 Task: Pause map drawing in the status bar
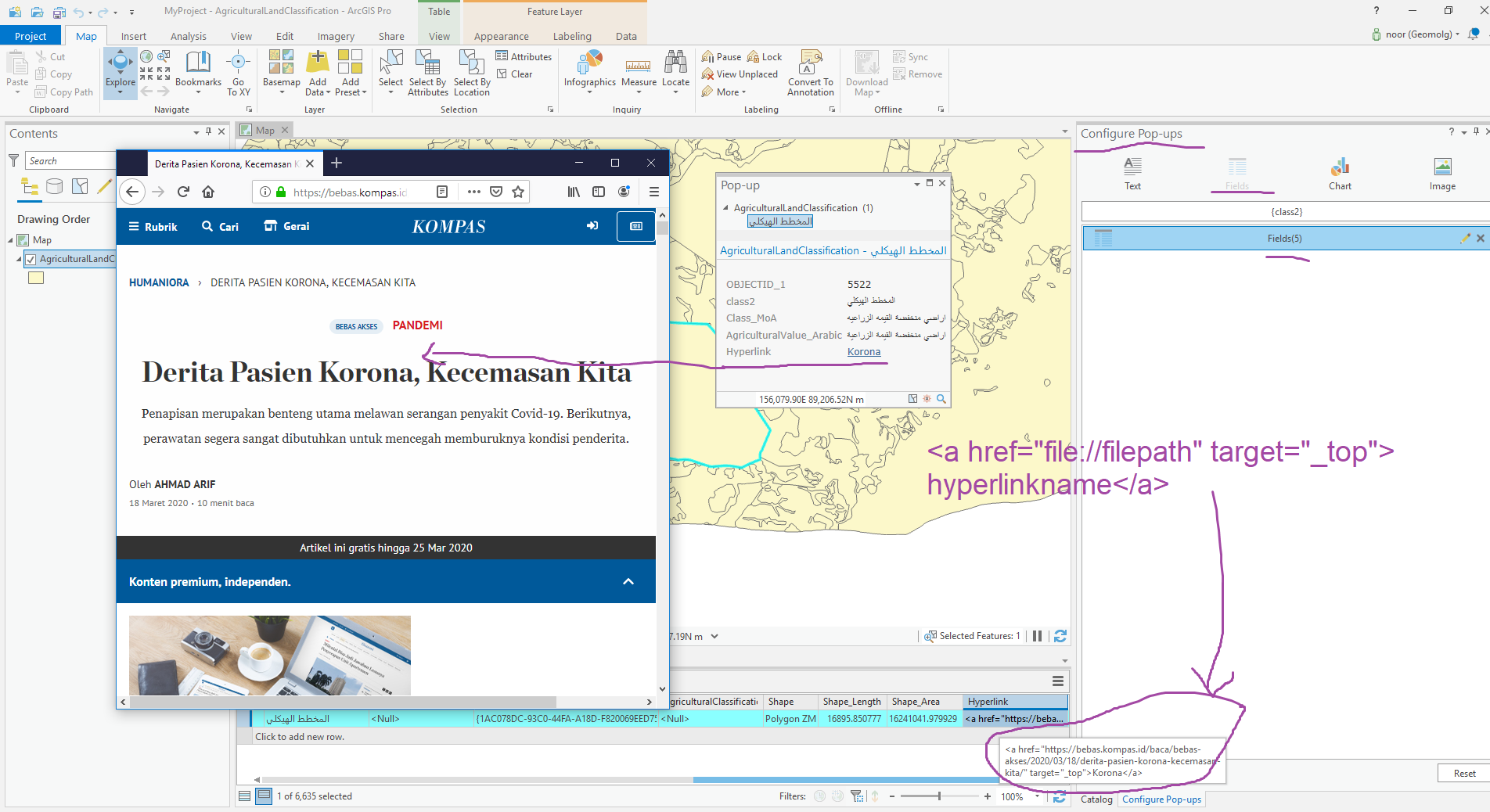pos(1037,636)
